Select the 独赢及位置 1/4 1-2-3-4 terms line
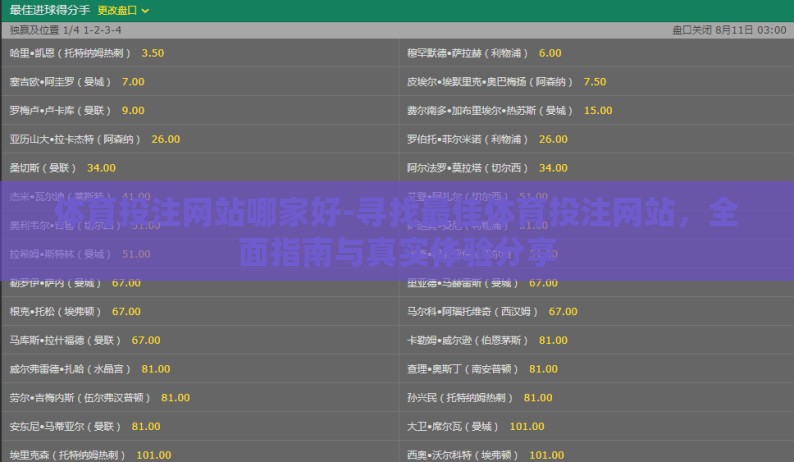 (65, 30)
